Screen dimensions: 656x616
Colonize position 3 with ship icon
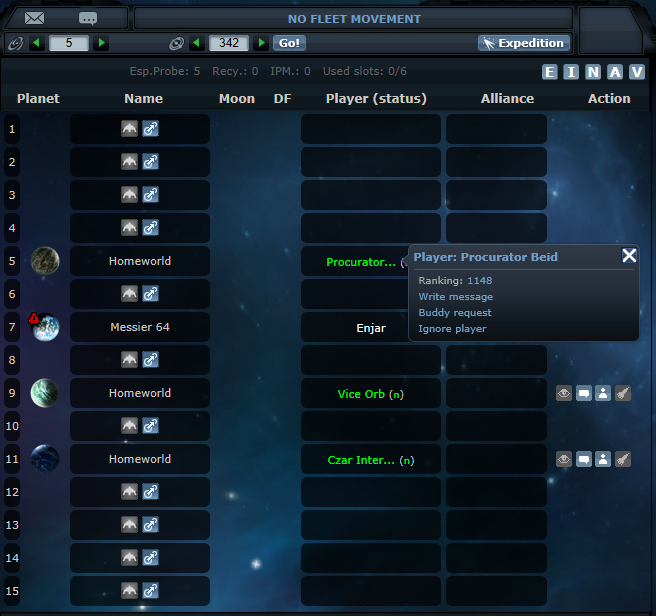tap(129, 195)
